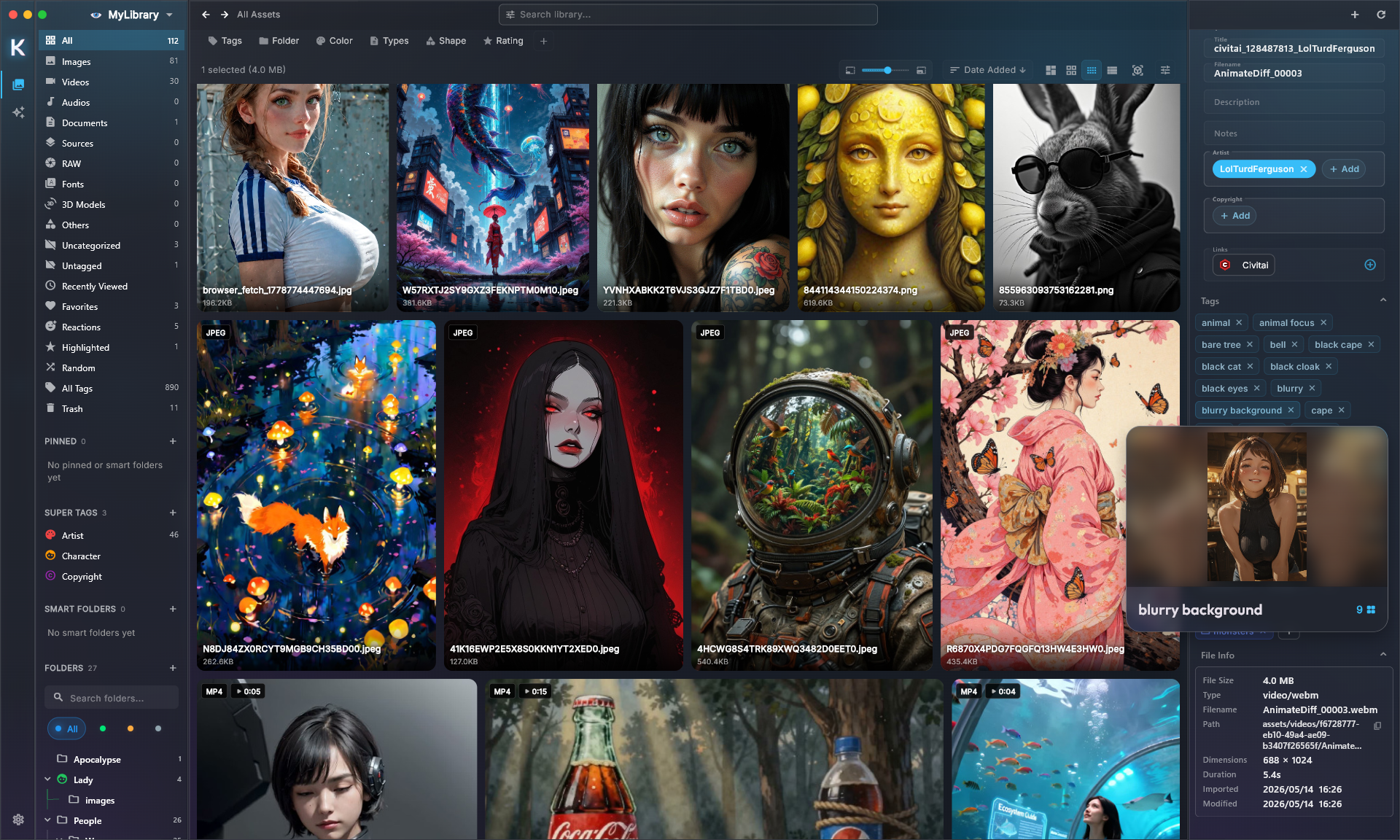This screenshot has height=840, width=1400.
Task: Select the Apocalypse folder
Action: [112, 759]
